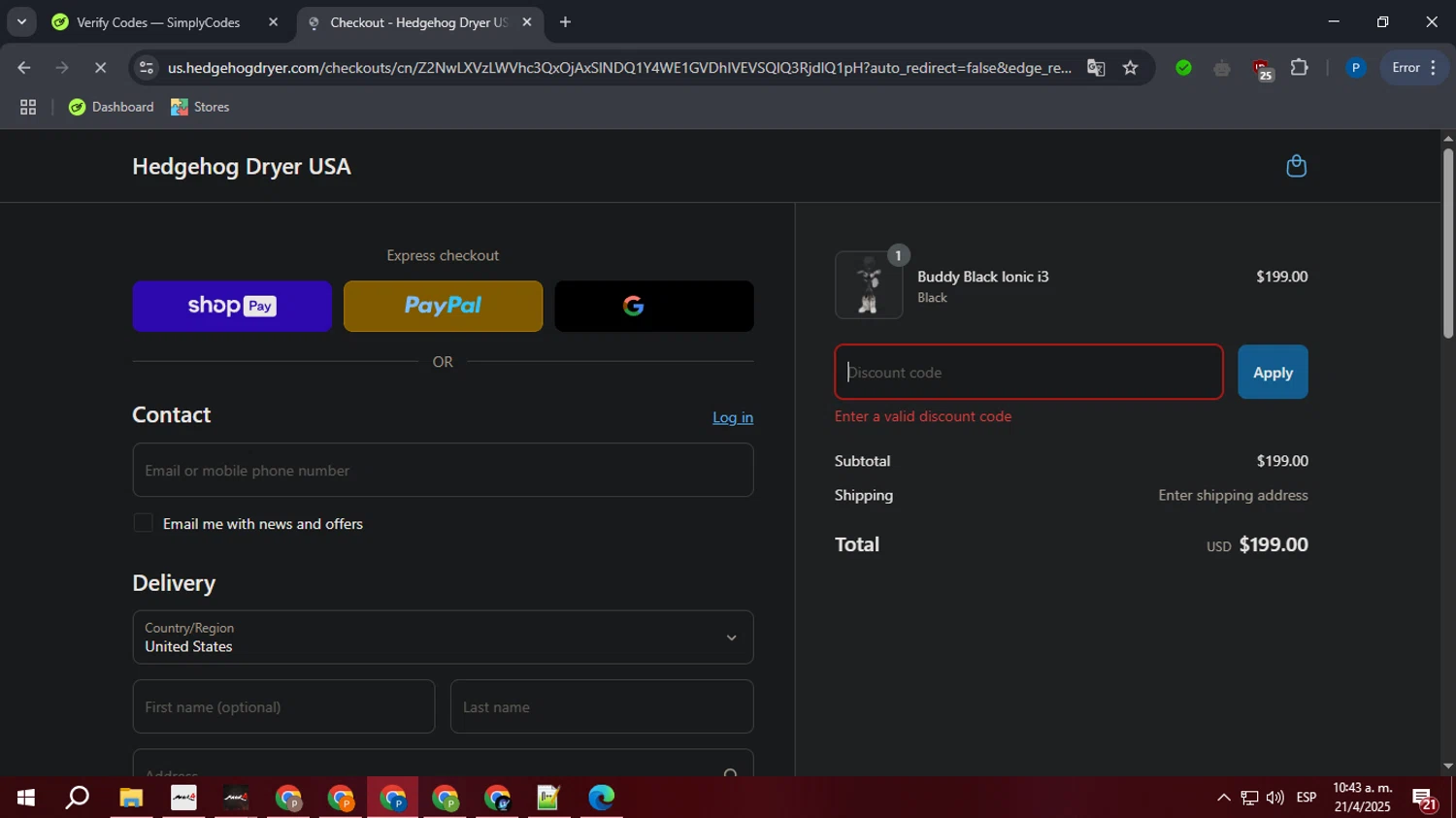The image size is (1456, 818).
Task: Open a new browser tab
Action: click(x=566, y=22)
